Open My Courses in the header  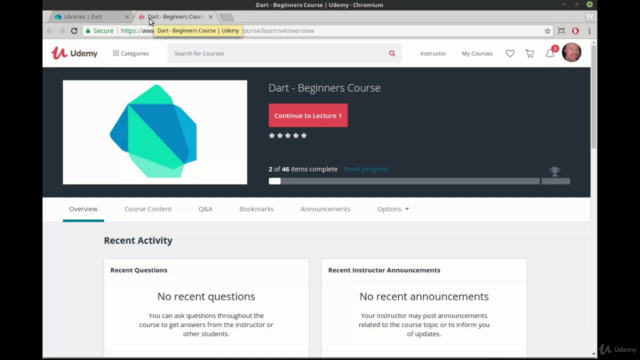tap(477, 53)
